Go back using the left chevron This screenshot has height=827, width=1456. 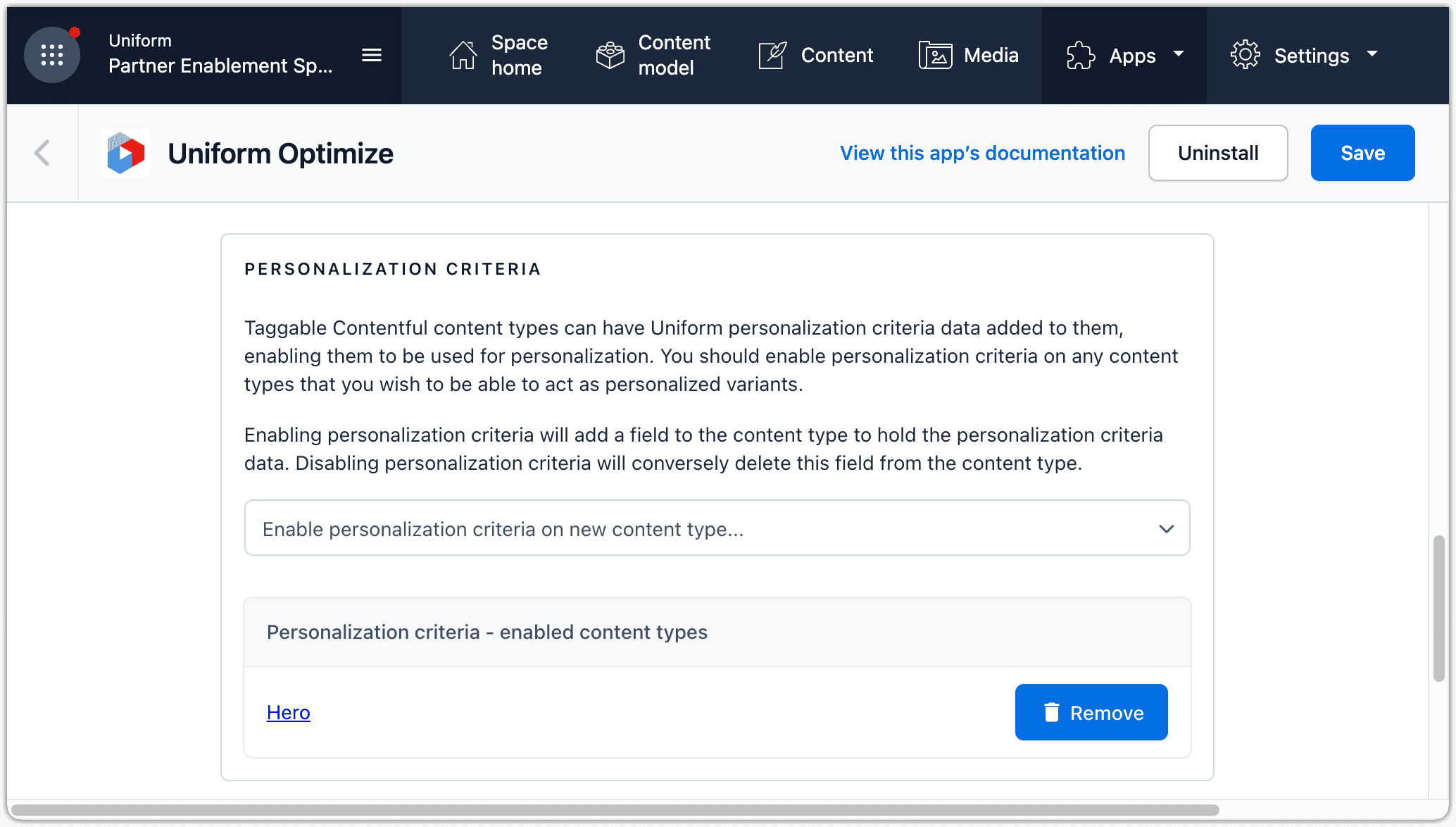[x=42, y=153]
